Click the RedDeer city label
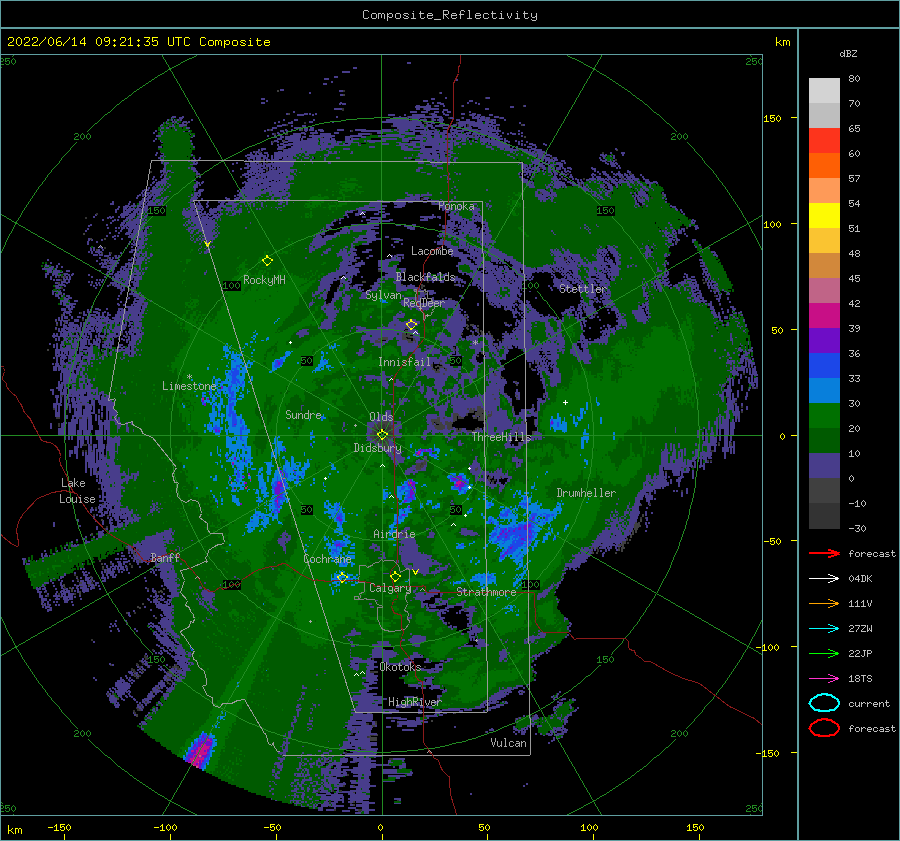 (424, 303)
